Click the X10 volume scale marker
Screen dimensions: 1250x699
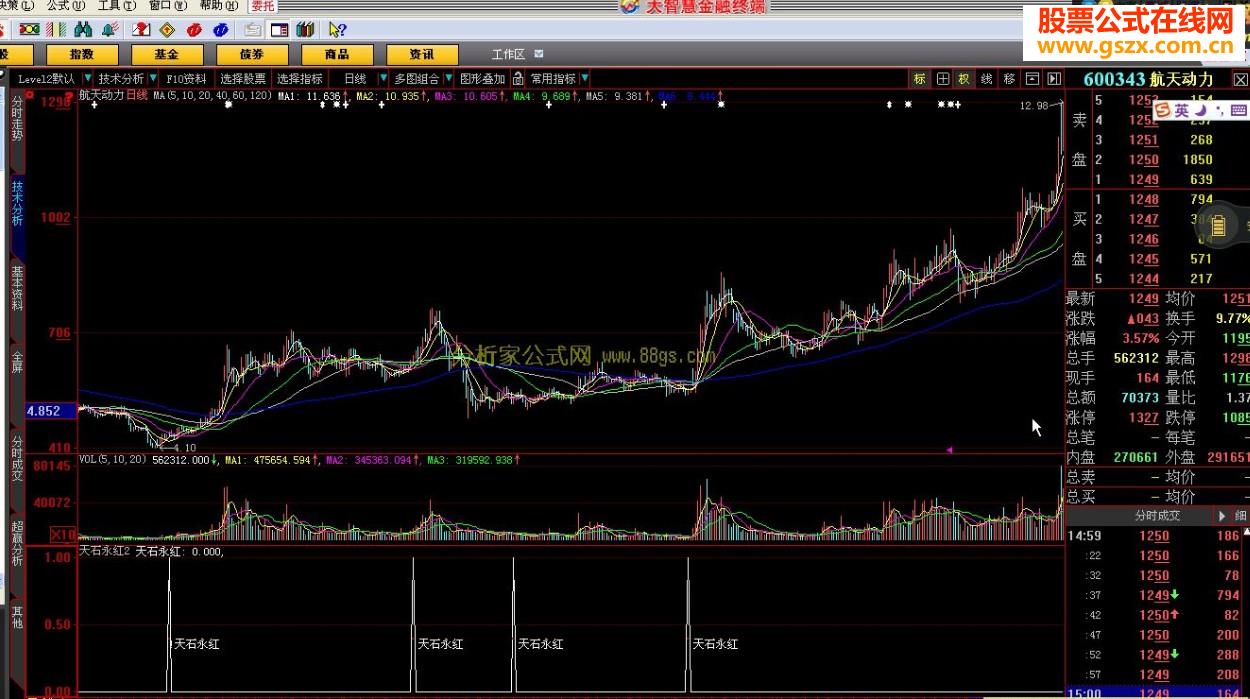click(x=63, y=534)
